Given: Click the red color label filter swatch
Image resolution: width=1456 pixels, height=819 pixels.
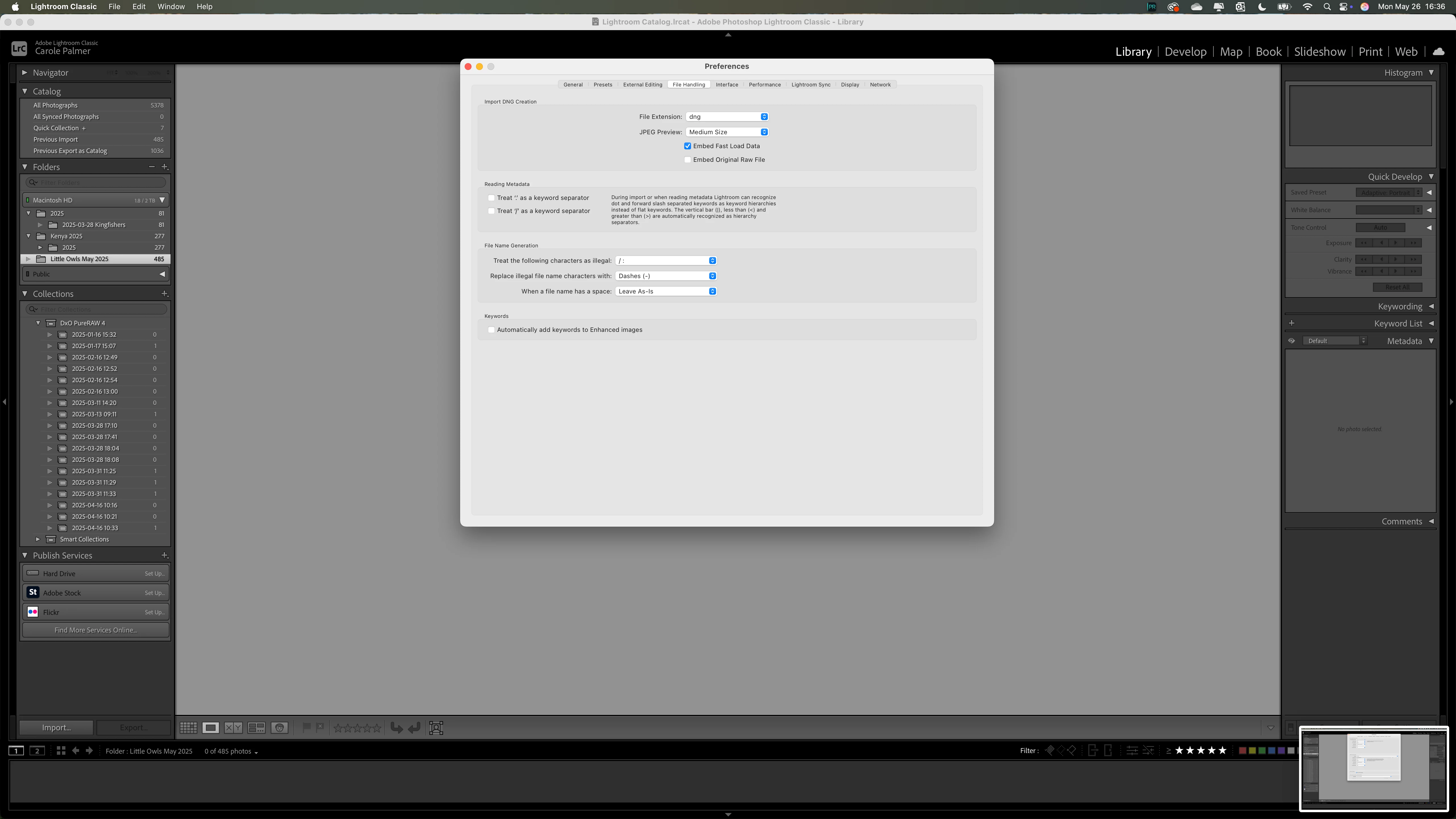Looking at the screenshot, I should click(x=1242, y=751).
